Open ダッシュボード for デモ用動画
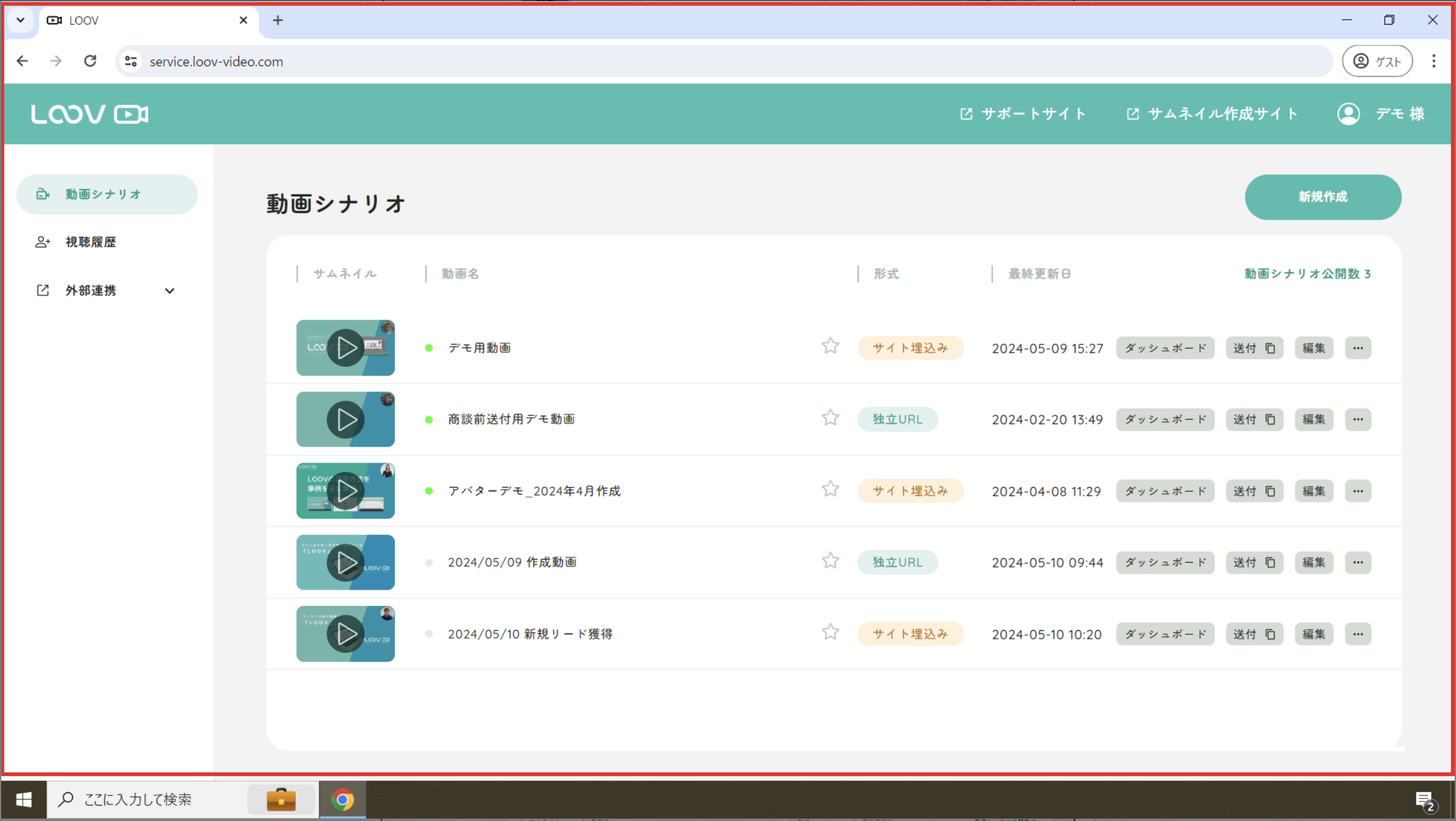 [x=1165, y=348]
